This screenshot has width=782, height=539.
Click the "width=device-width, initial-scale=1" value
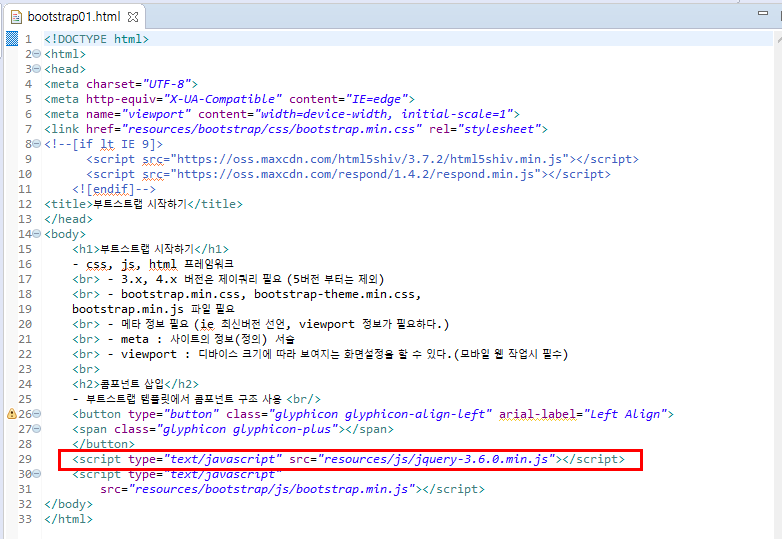point(384,114)
